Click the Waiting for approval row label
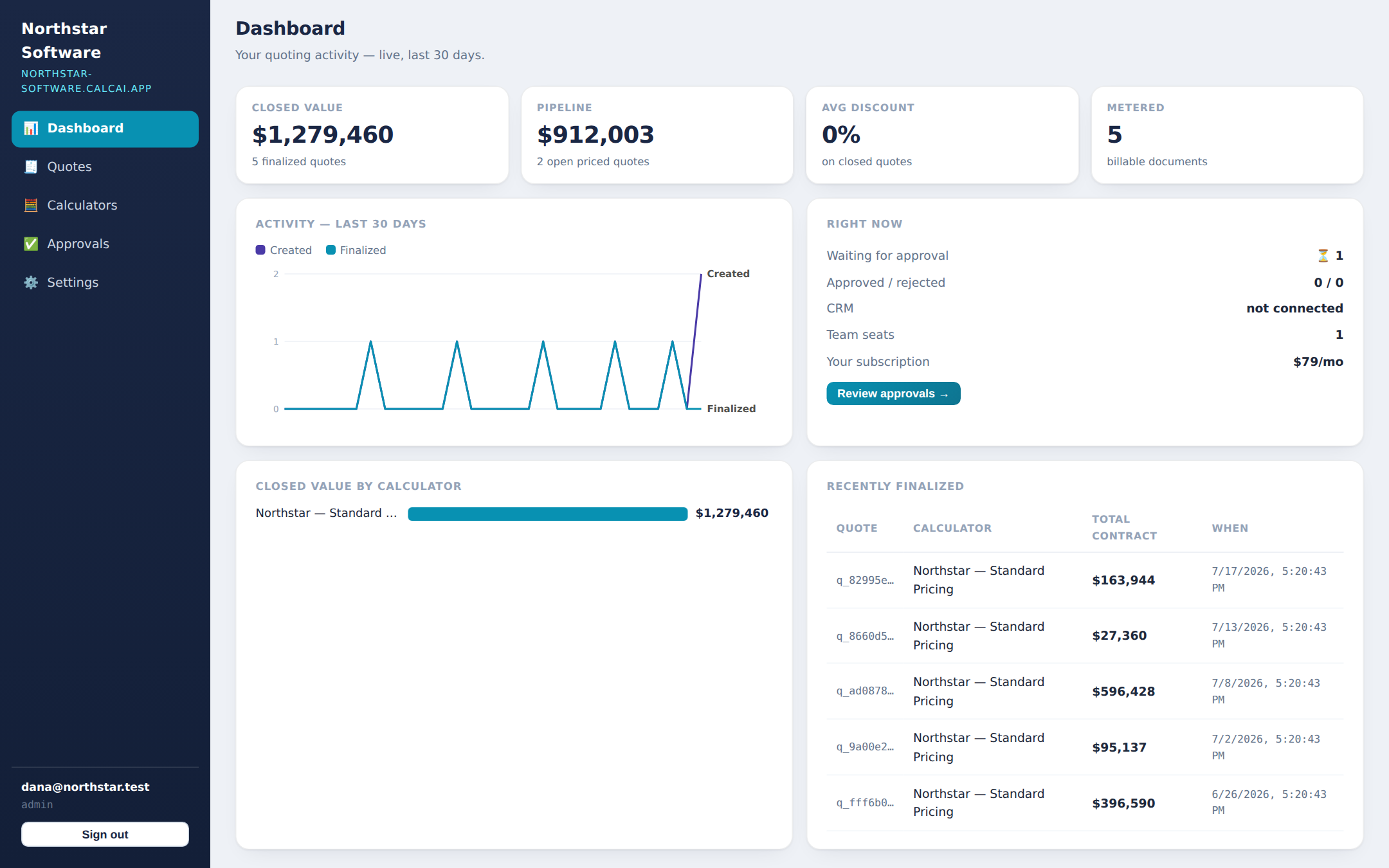The image size is (1389, 868). (887, 256)
